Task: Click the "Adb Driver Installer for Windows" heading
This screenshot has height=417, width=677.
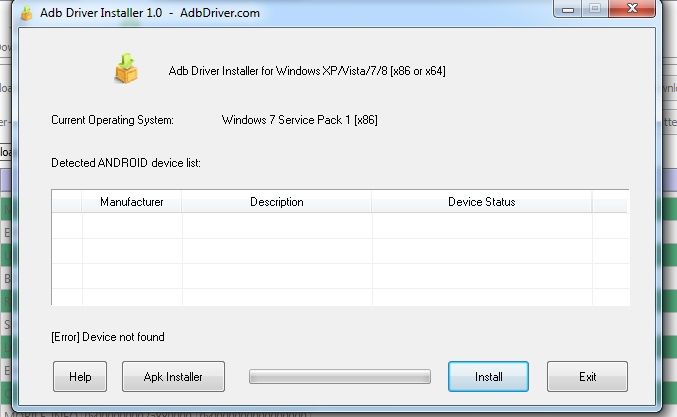Action: click(x=307, y=72)
